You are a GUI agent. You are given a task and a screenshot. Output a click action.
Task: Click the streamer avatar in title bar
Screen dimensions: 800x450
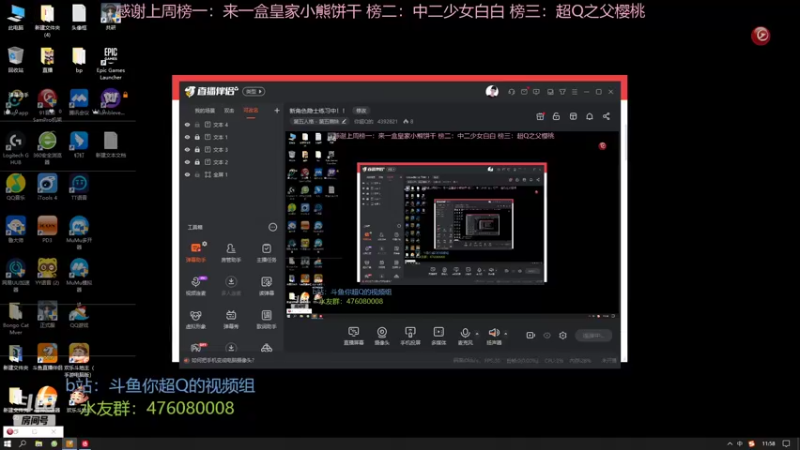pyautogui.click(x=492, y=91)
